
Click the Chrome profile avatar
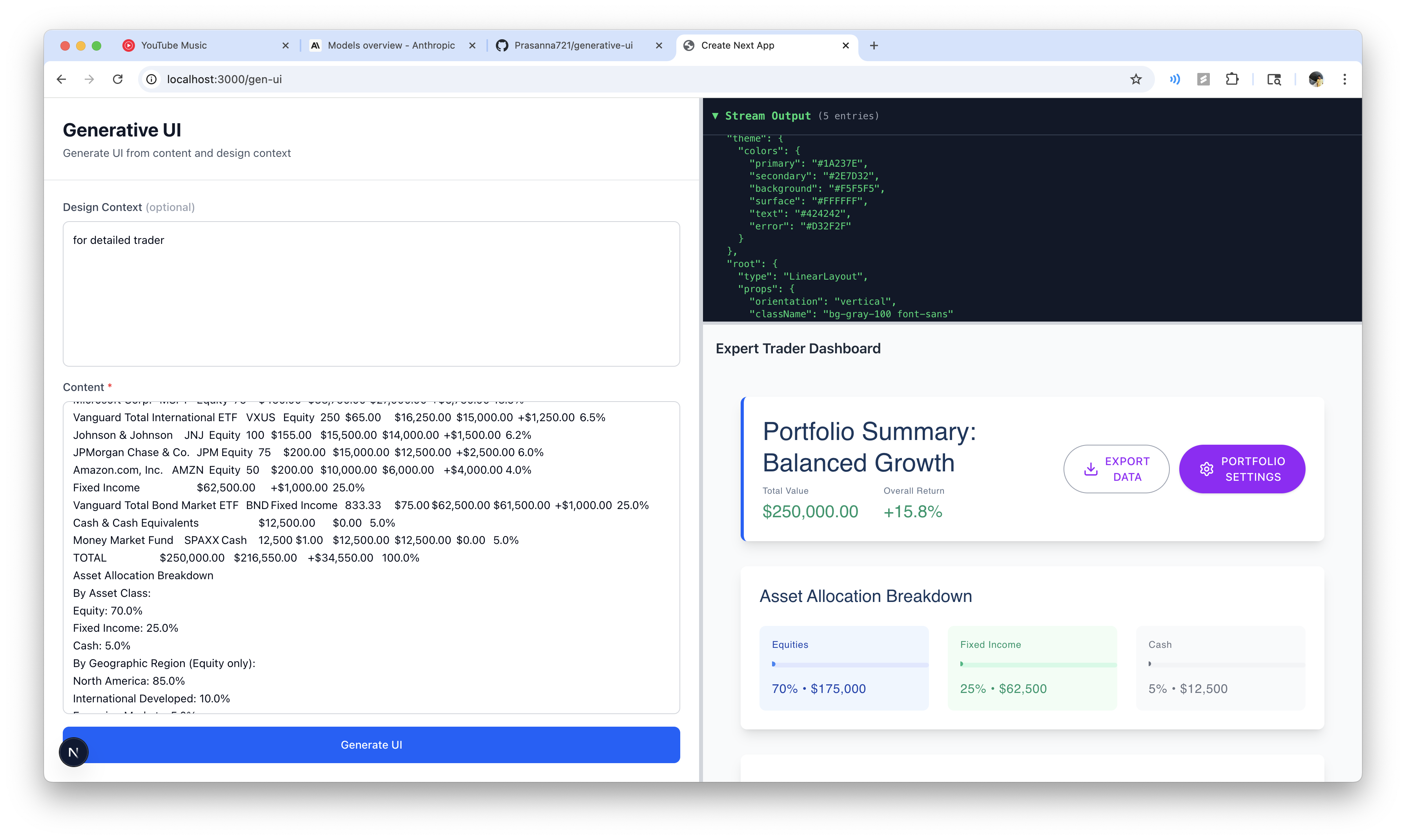[x=1316, y=79]
